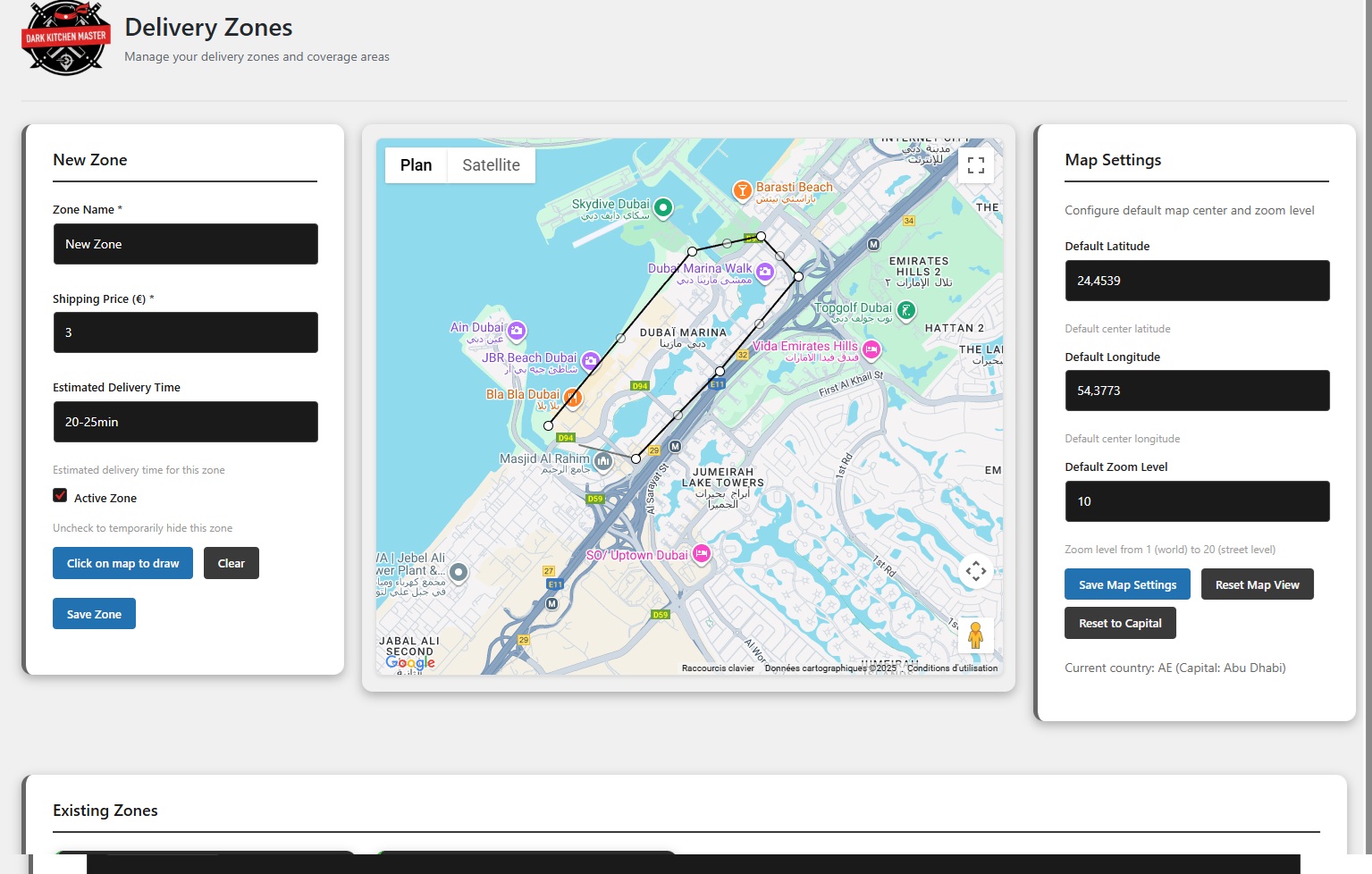Click the Clear button

tap(231, 563)
